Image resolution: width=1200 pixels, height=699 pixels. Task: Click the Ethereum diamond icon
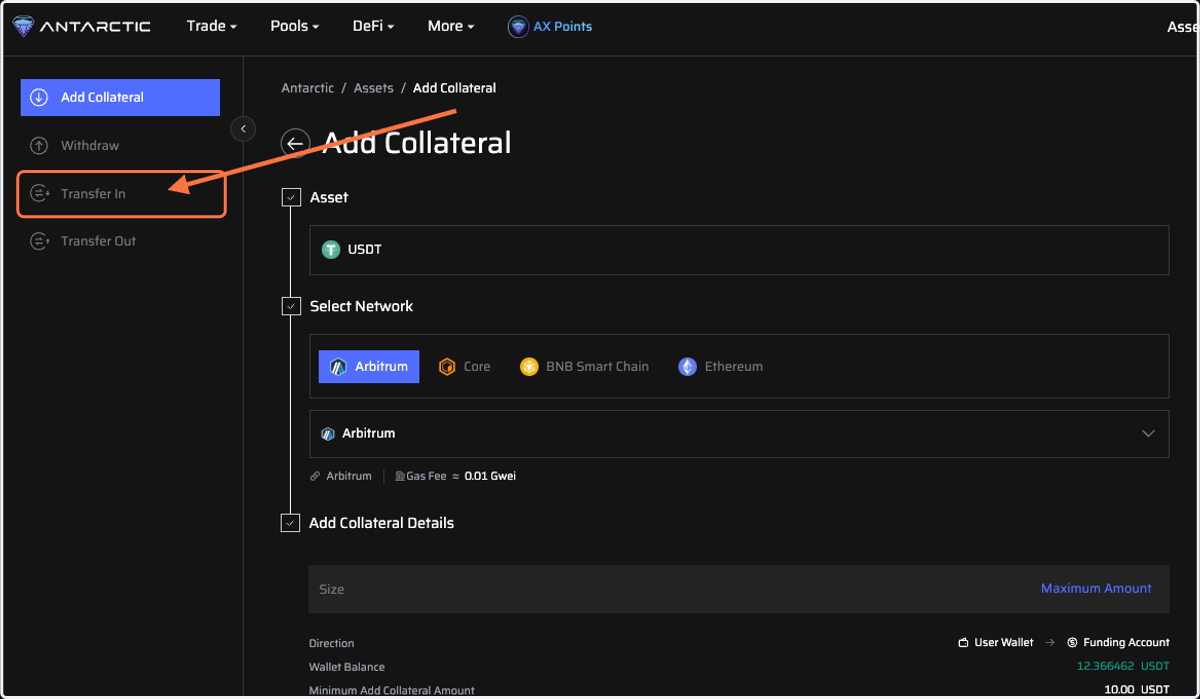687,367
